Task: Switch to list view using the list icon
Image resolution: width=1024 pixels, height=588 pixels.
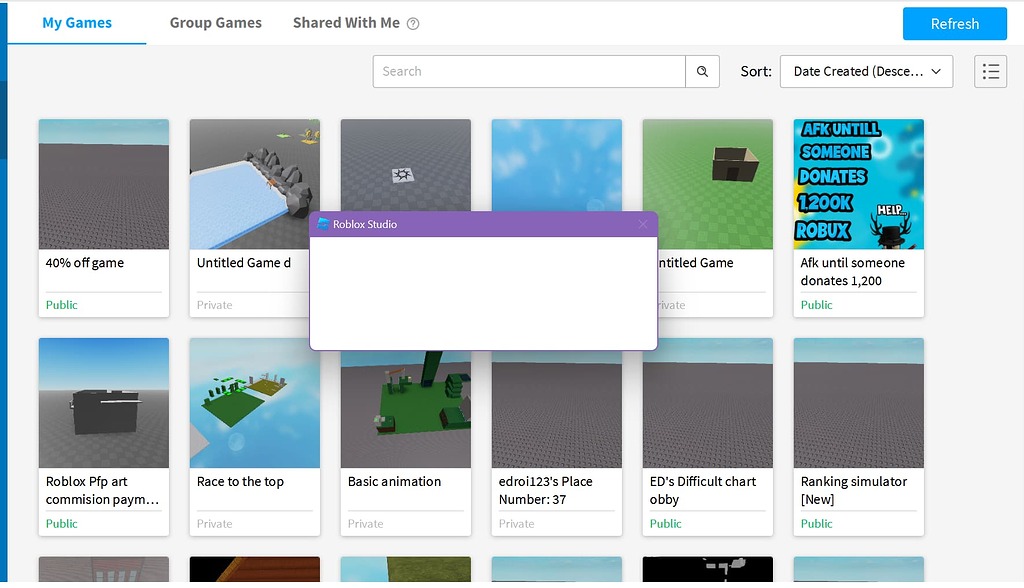Action: [990, 71]
